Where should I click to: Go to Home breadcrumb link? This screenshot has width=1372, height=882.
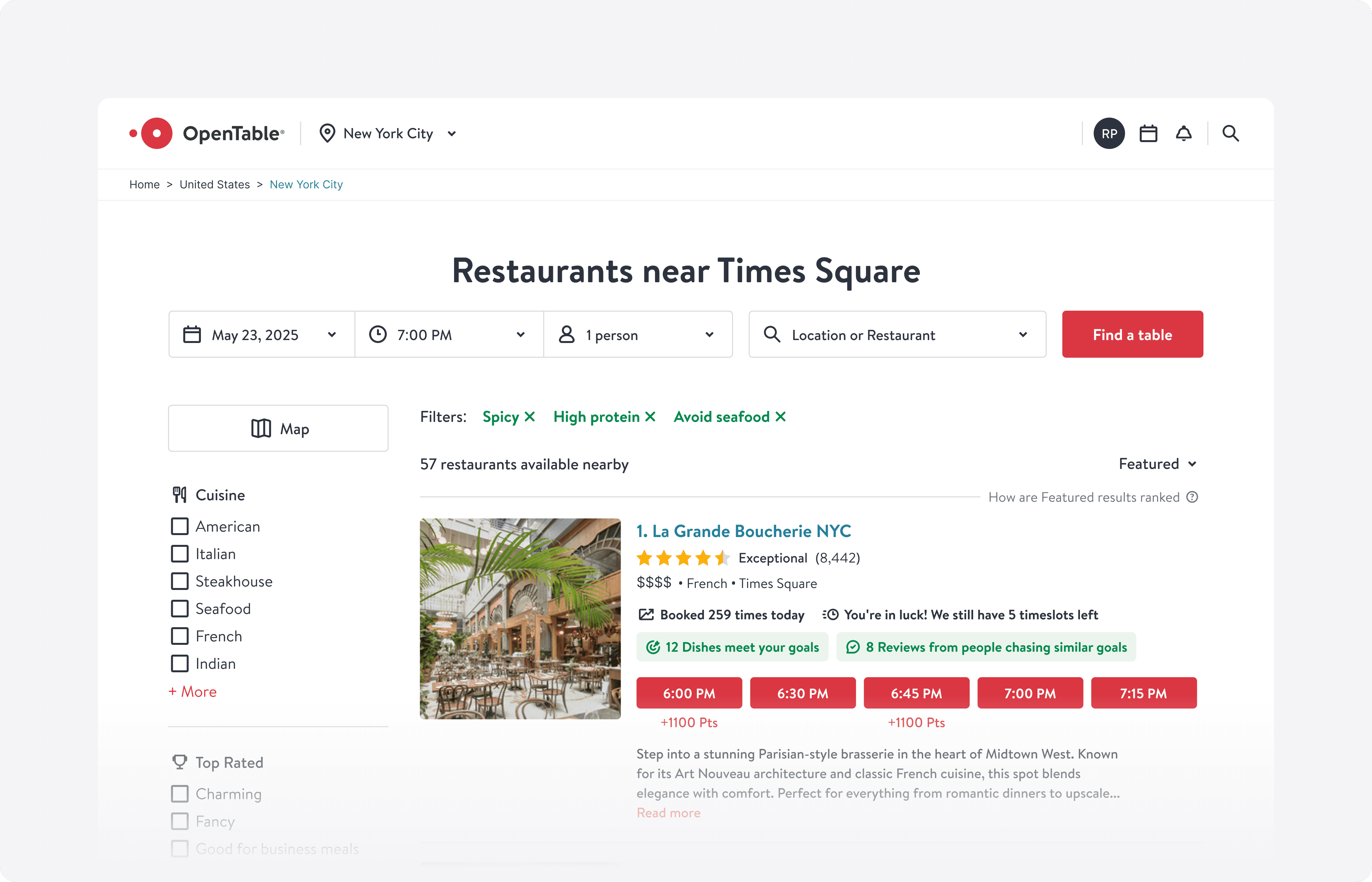click(144, 185)
